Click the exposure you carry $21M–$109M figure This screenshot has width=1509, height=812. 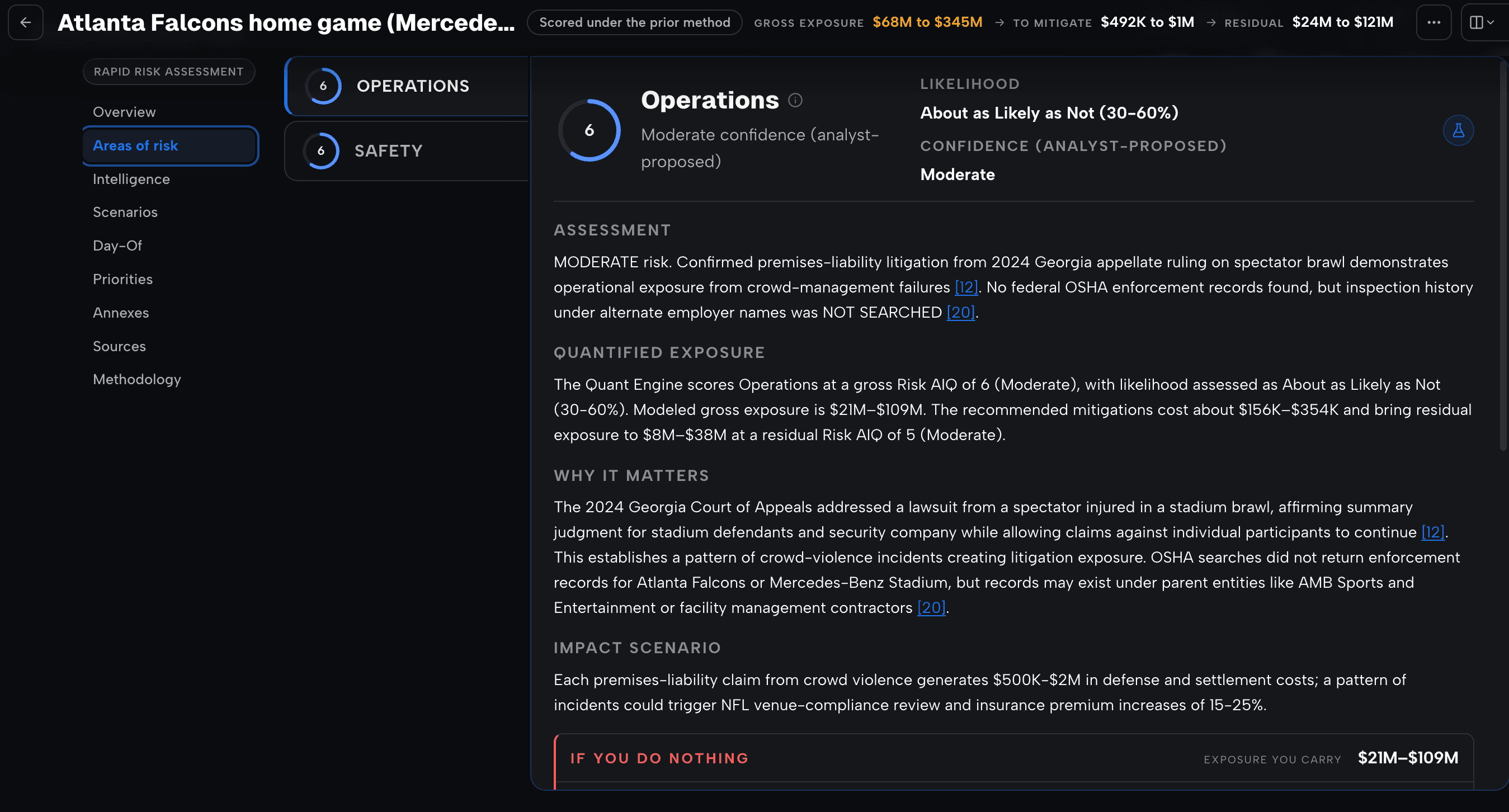click(1408, 758)
